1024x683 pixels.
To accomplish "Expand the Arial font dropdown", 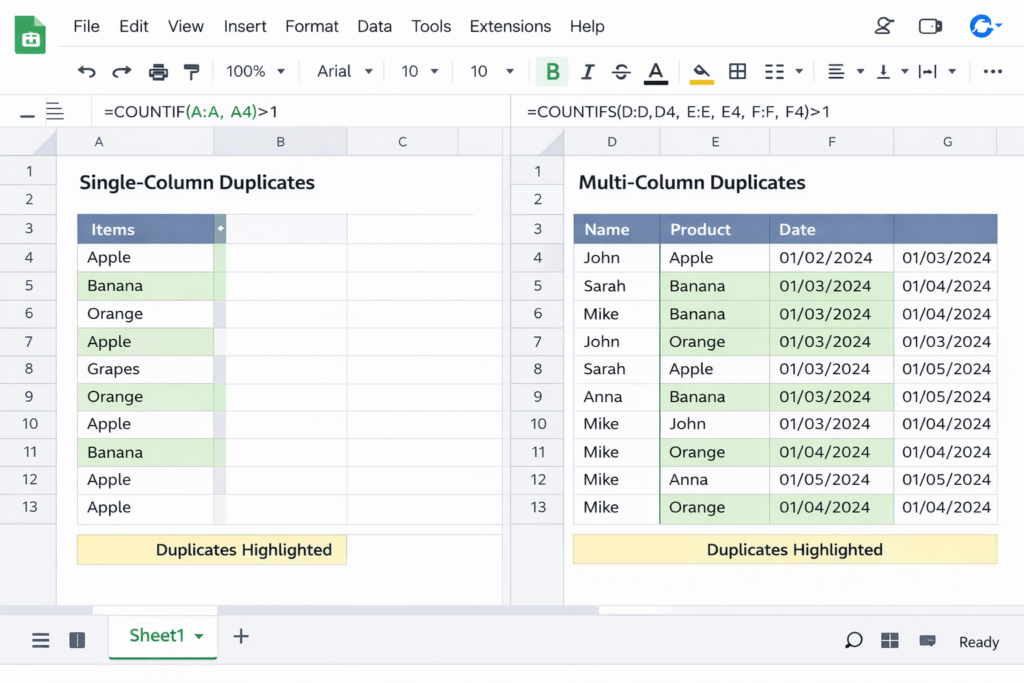I will (x=344, y=71).
